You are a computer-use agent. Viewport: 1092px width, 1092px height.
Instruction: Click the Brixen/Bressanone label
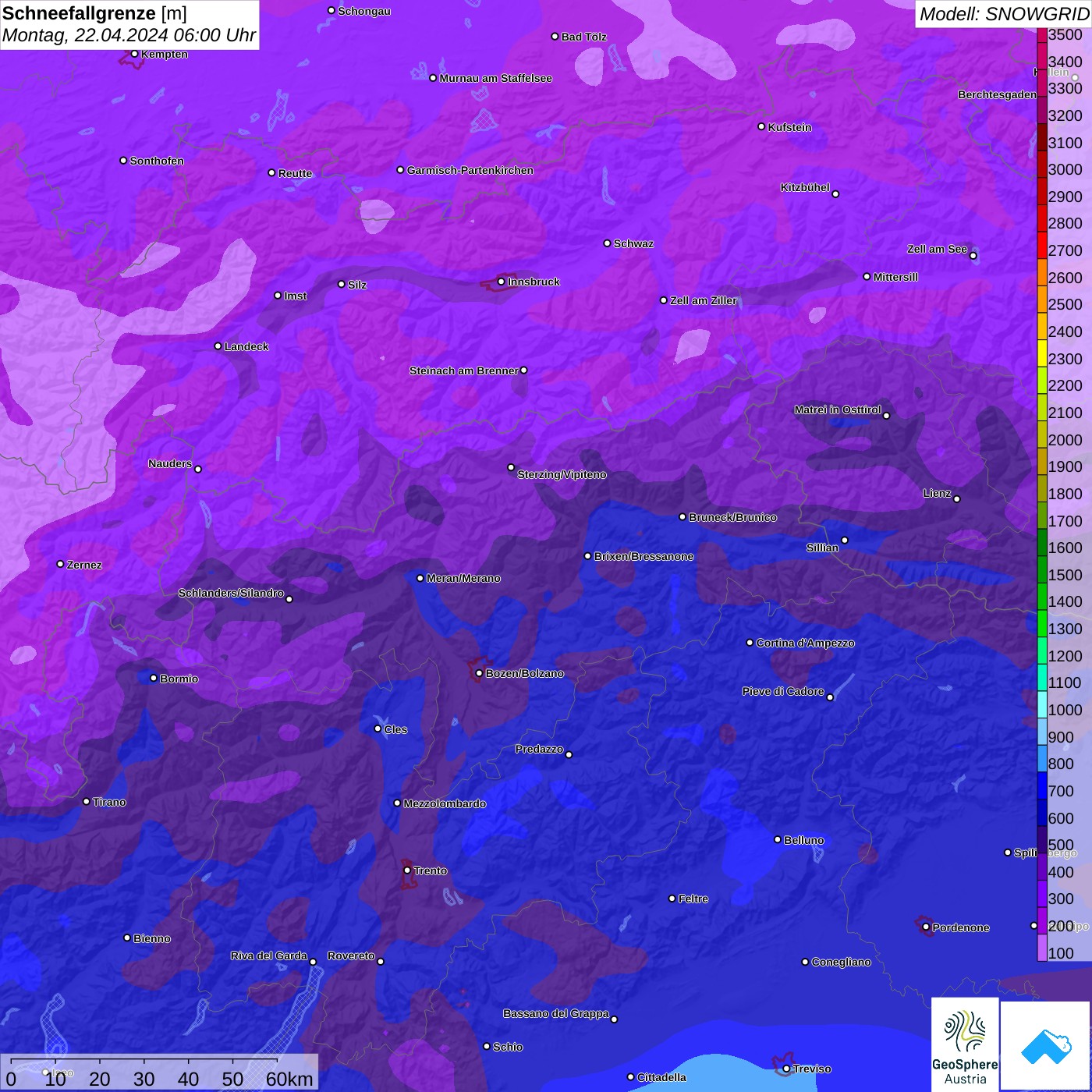[643, 556]
